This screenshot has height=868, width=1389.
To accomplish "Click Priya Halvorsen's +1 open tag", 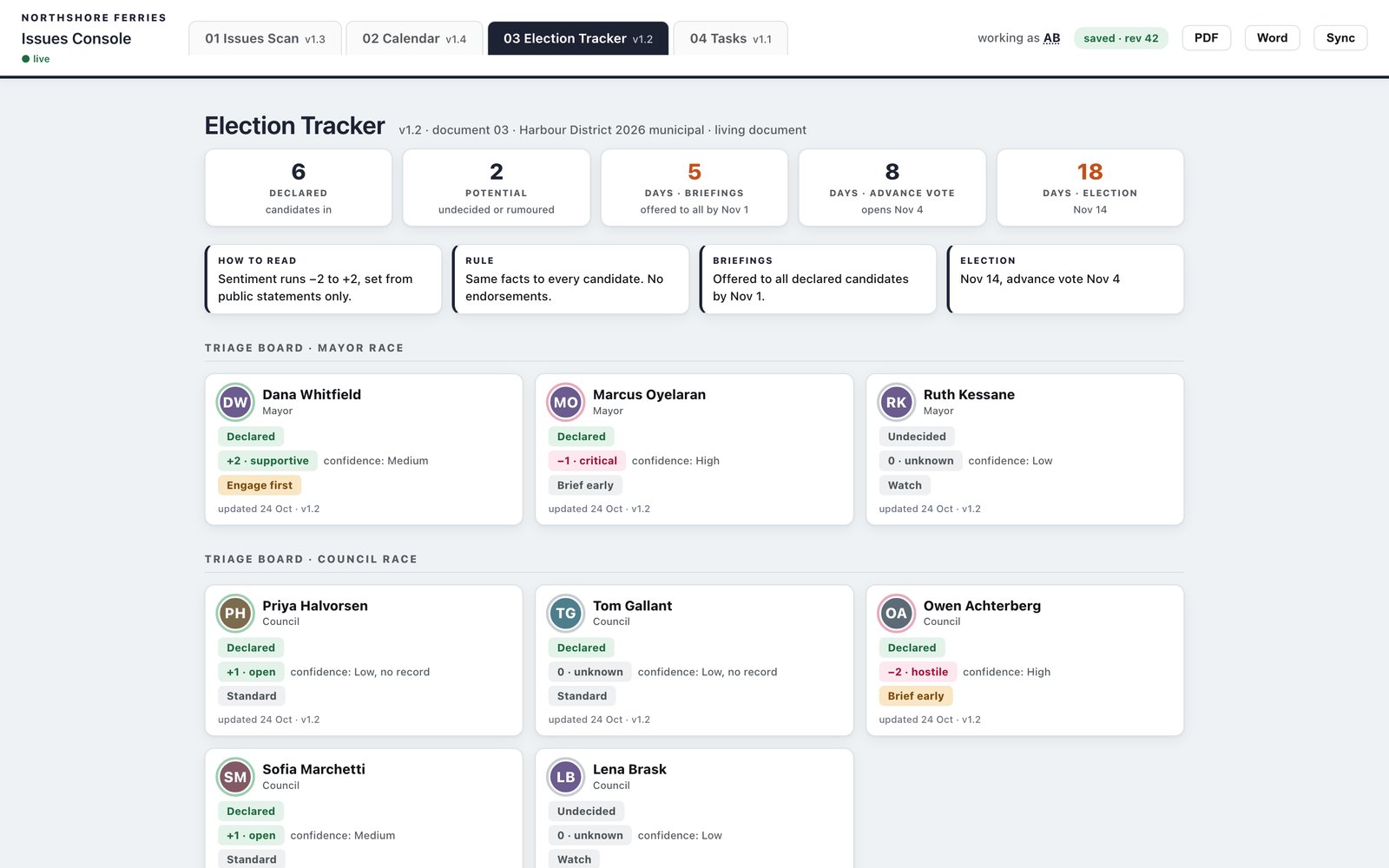I will (x=251, y=672).
